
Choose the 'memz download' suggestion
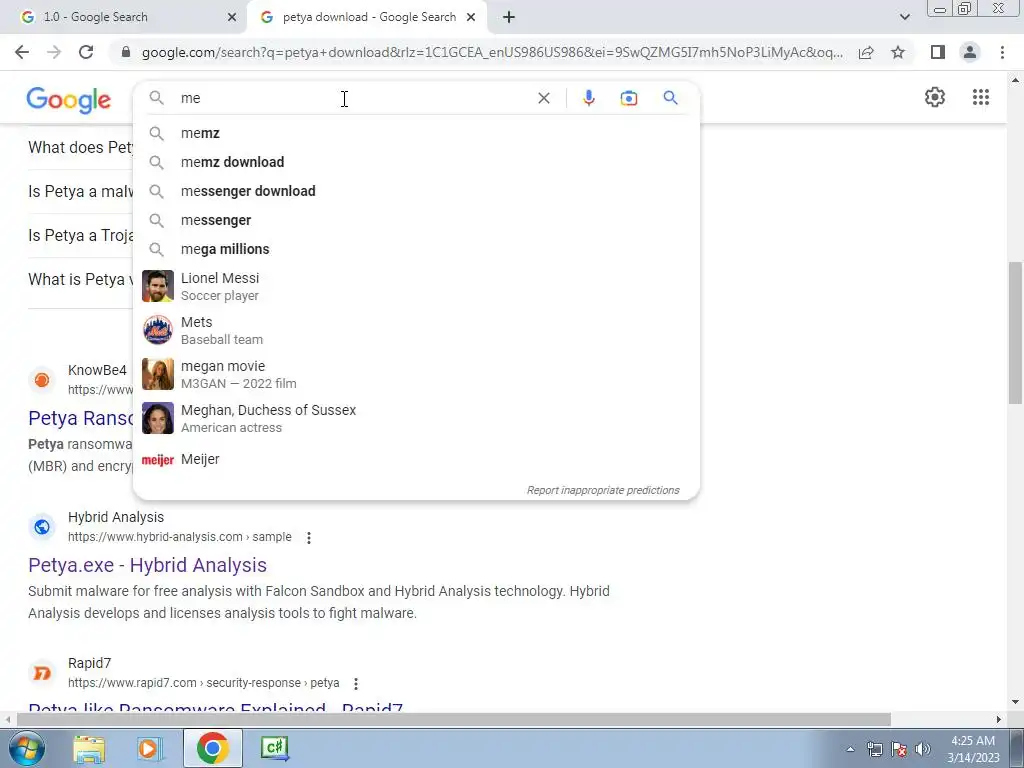416,162
